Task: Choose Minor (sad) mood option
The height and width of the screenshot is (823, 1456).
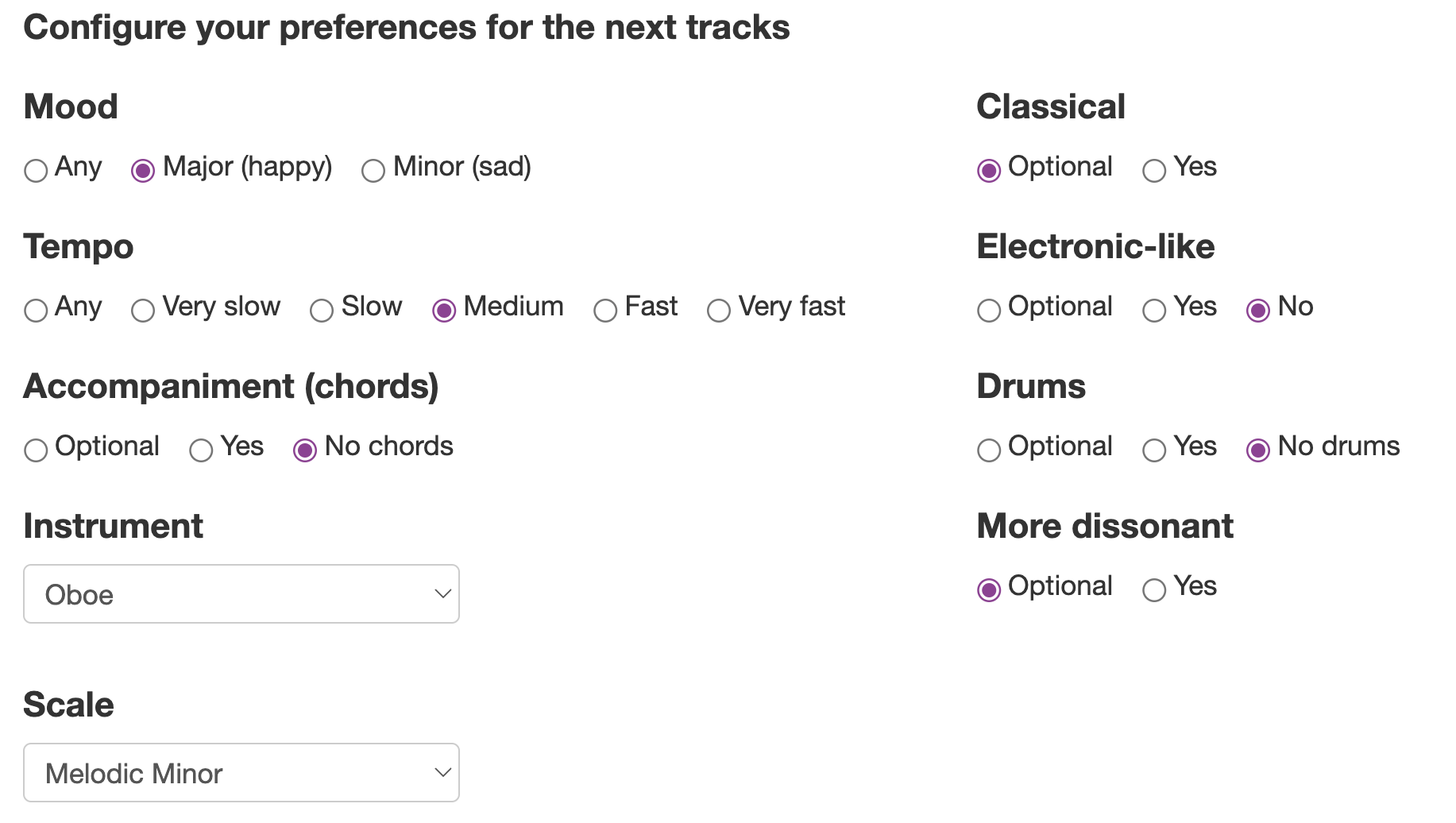Action: click(373, 171)
